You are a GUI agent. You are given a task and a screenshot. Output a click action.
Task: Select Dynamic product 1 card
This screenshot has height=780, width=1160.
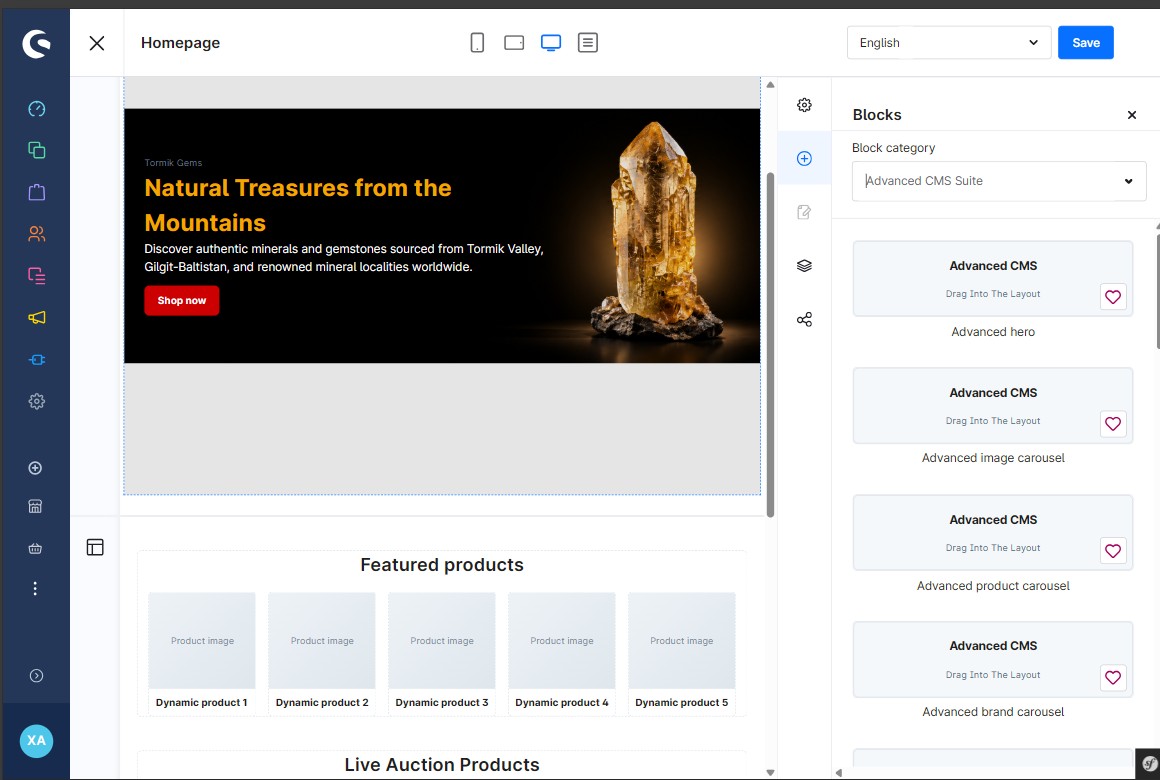201,653
